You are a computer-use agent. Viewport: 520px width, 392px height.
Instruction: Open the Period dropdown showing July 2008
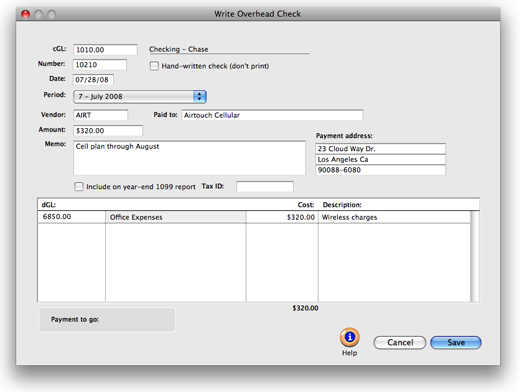[140, 97]
